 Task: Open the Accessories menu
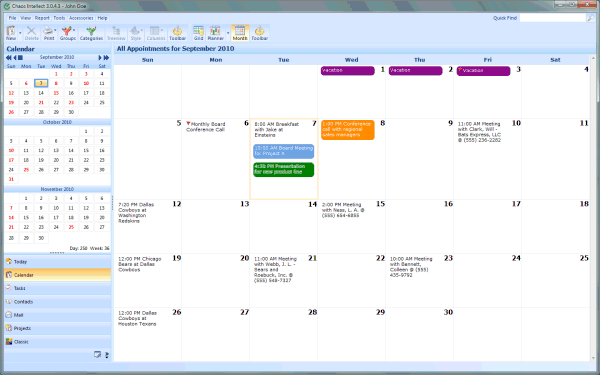[x=81, y=18]
